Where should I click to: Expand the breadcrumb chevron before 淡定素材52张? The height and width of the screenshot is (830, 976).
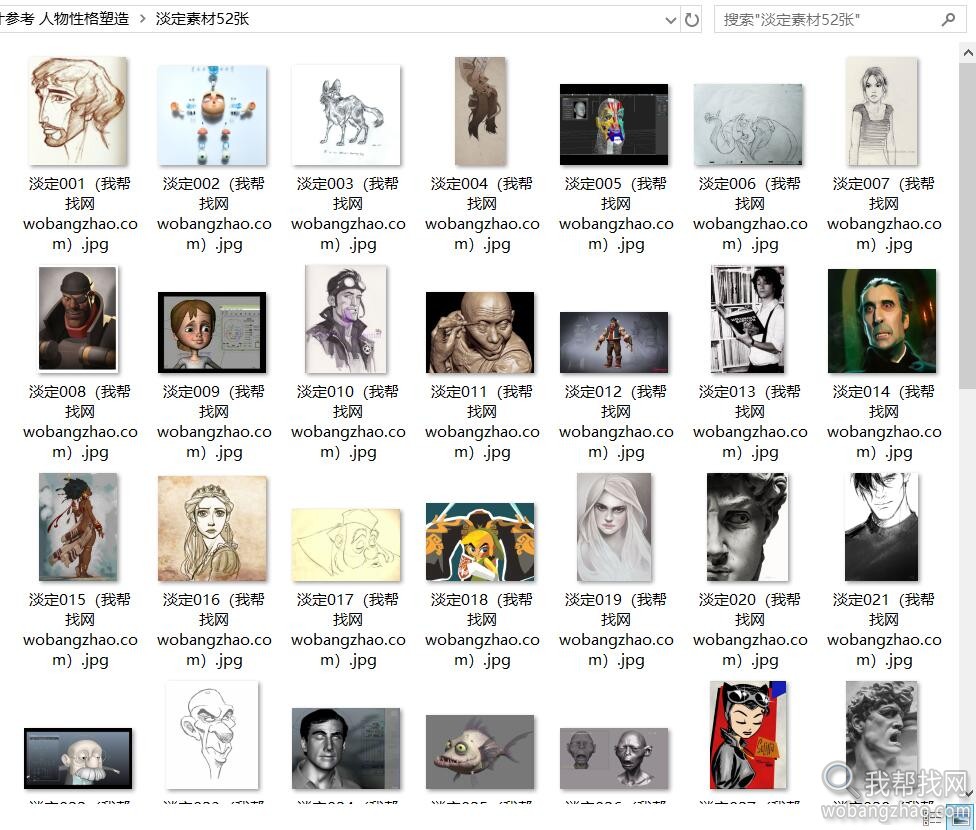pyautogui.click(x=143, y=19)
